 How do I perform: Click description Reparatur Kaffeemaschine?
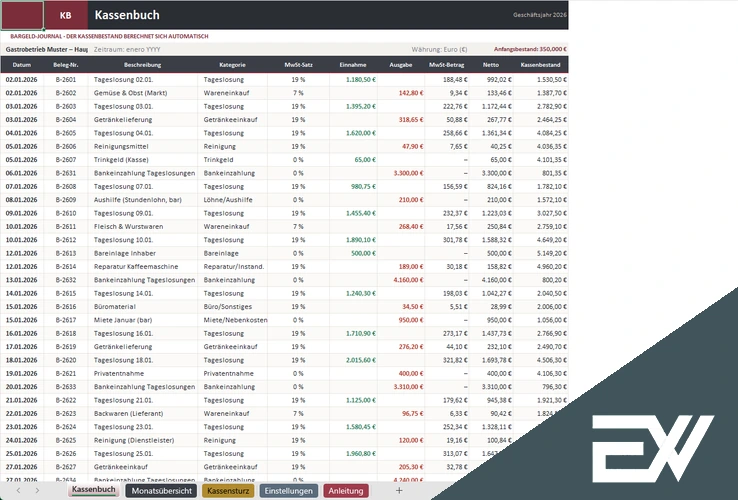pyautogui.click(x=136, y=266)
